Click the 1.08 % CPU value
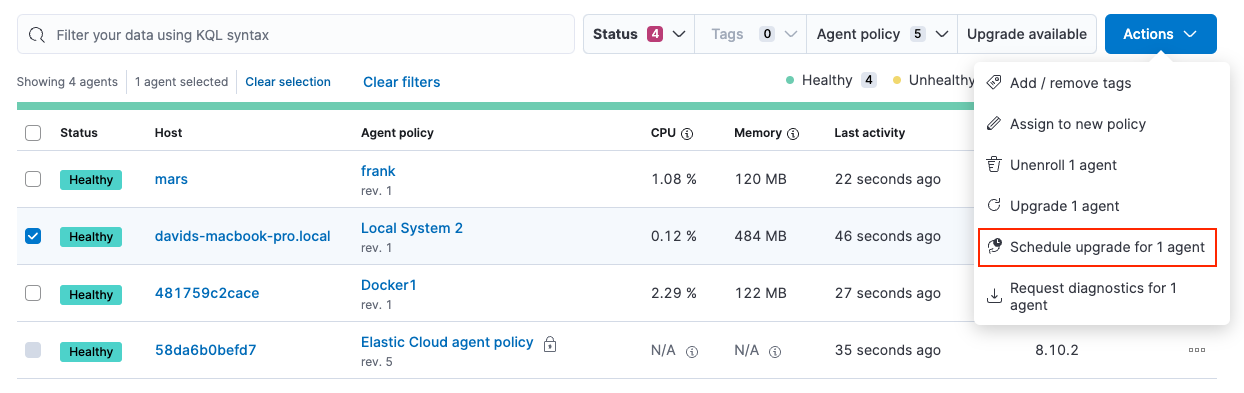 (x=674, y=180)
